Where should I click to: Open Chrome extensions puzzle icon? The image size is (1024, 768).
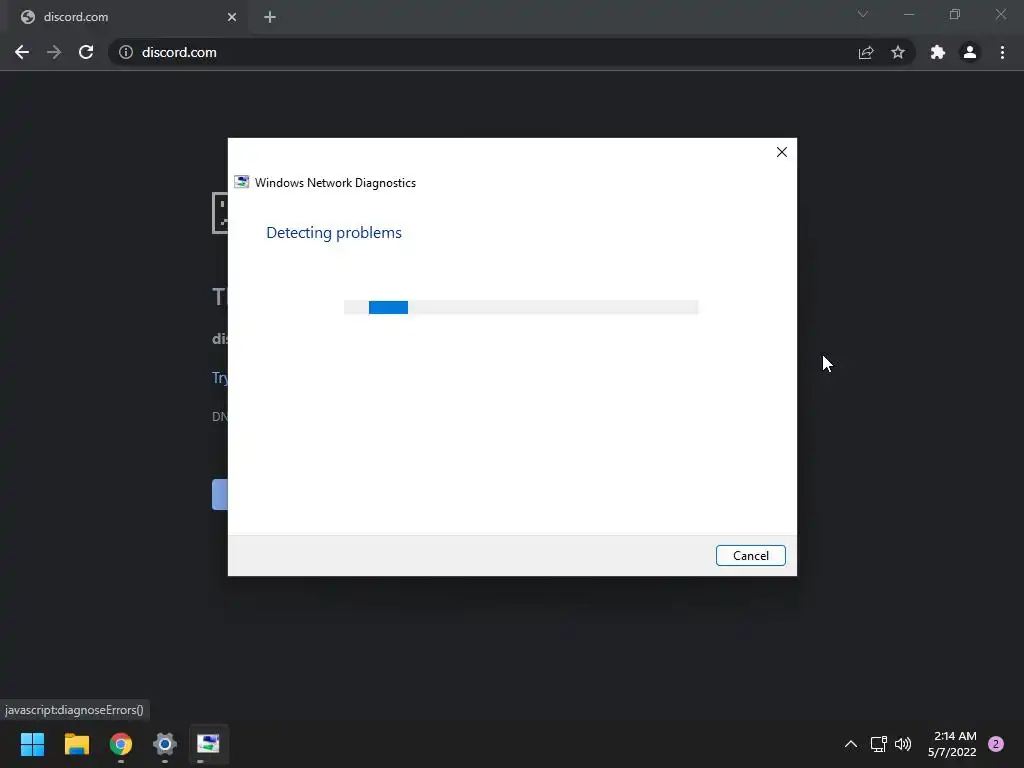(938, 52)
